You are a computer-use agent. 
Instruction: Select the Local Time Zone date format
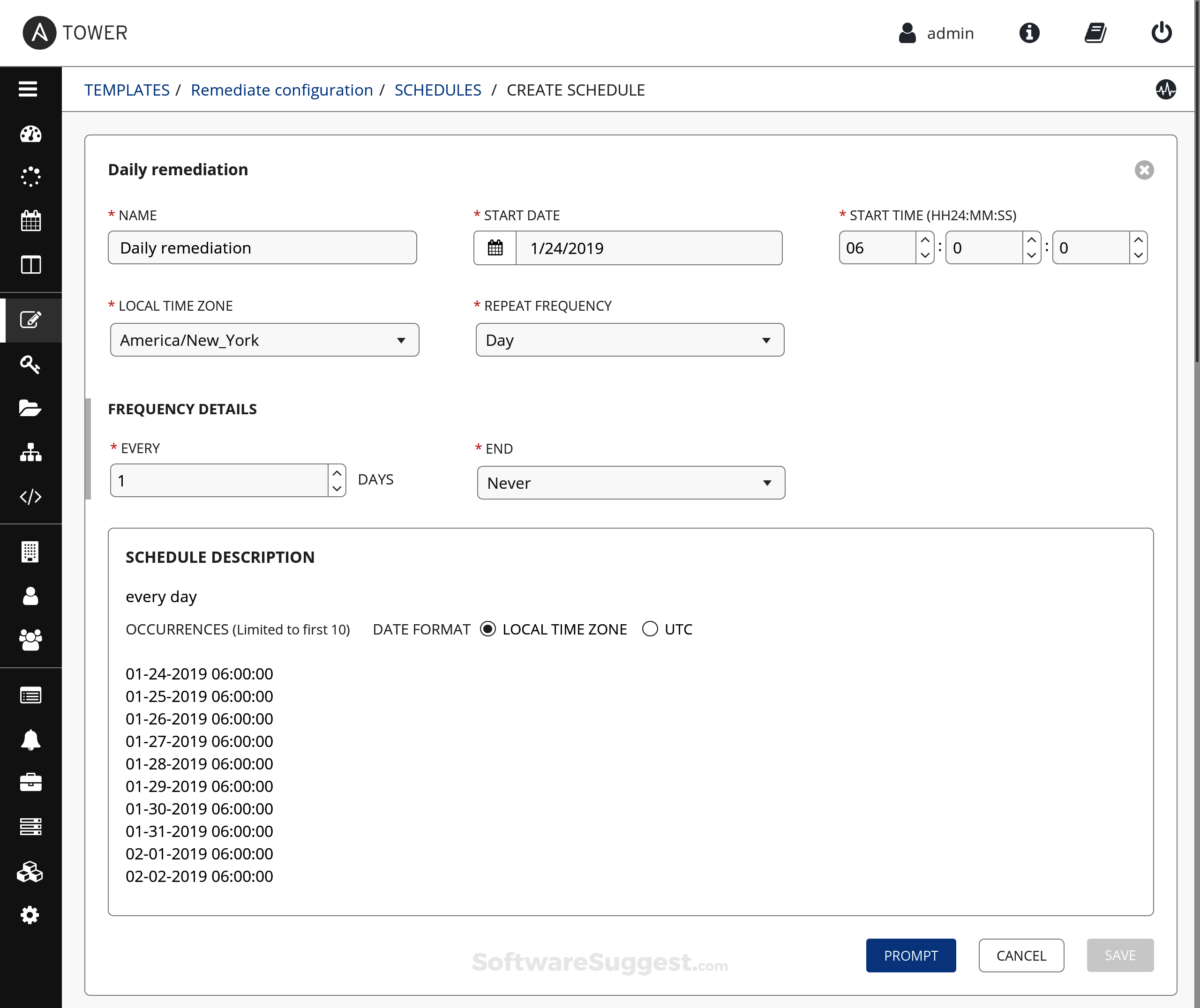point(487,628)
